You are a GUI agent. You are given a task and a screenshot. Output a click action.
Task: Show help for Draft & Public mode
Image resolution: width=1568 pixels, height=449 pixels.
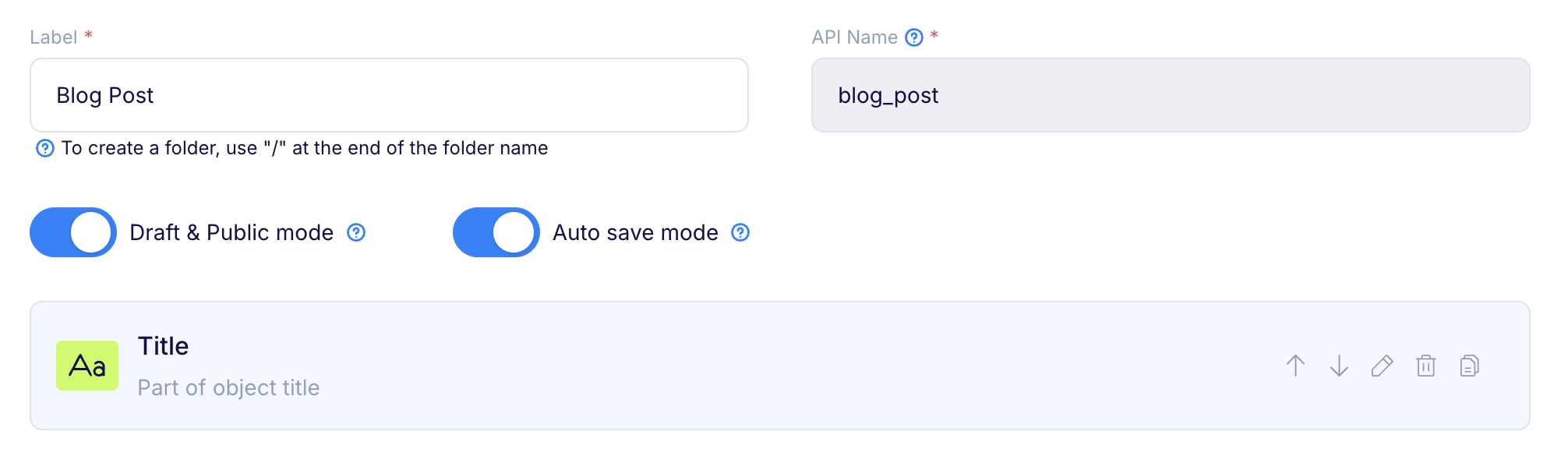click(356, 232)
